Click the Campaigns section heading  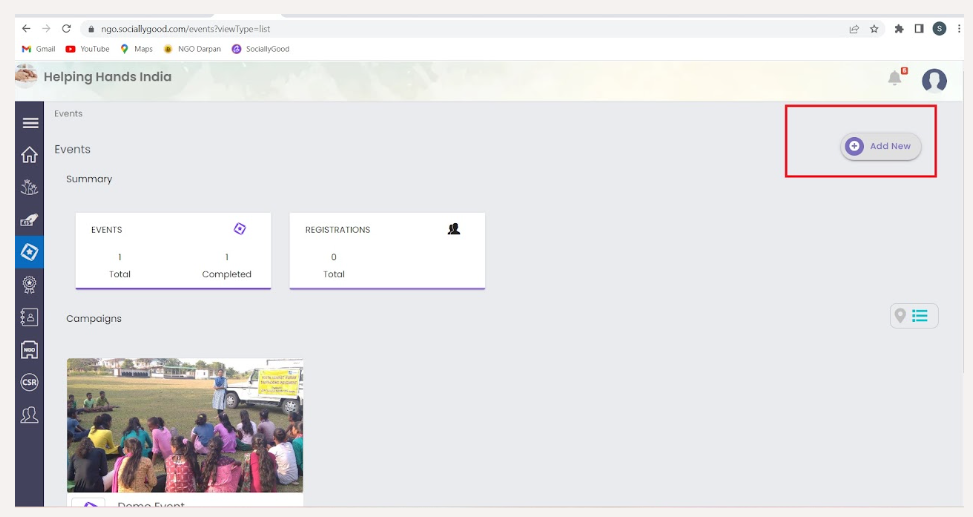[94, 318]
